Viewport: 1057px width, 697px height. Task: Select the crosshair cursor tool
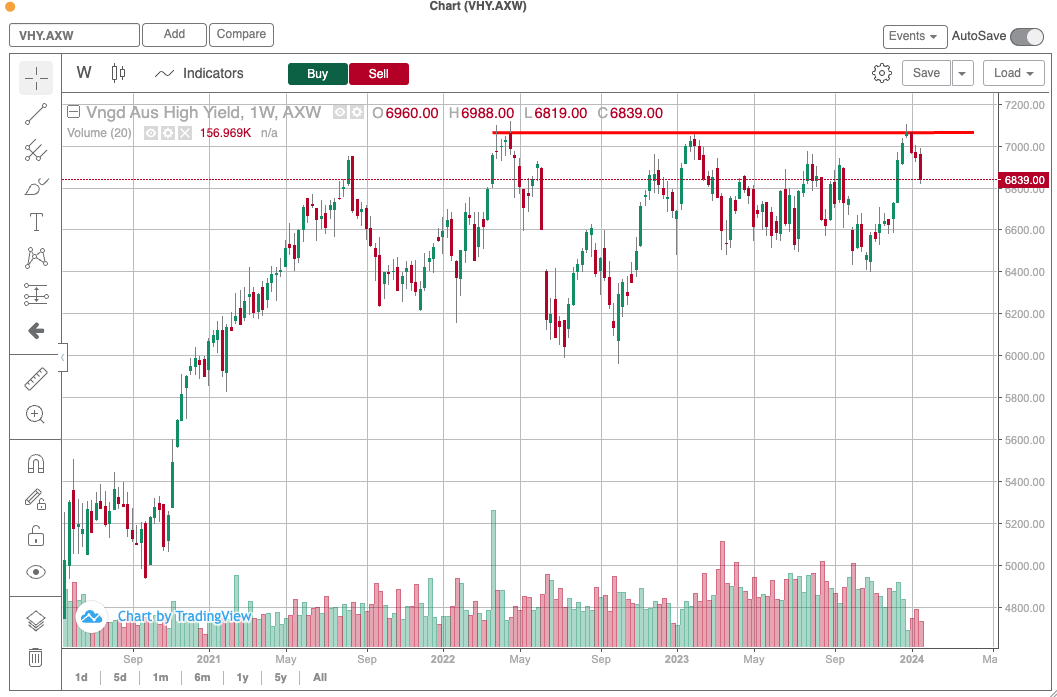36,78
